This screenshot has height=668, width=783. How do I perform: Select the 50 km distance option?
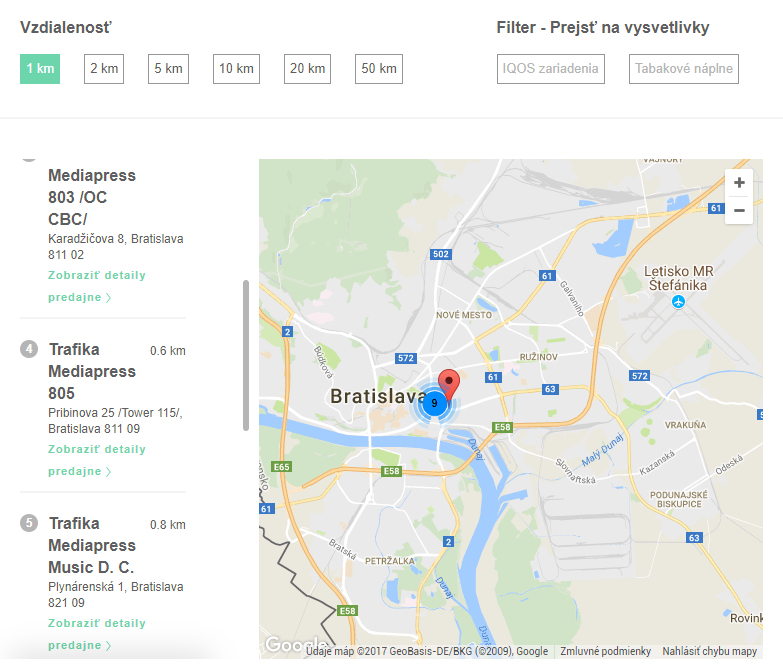pos(379,69)
